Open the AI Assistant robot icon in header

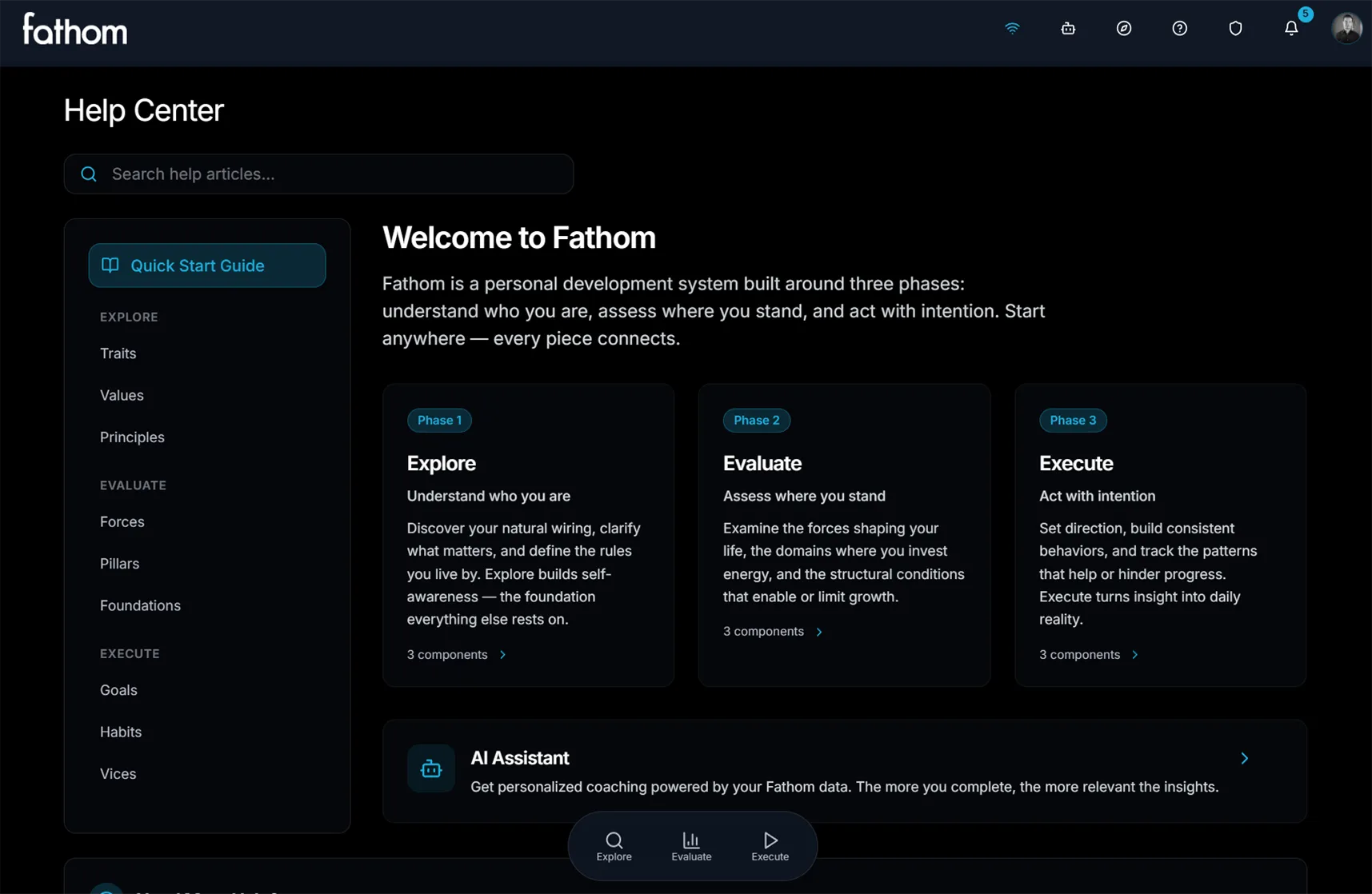[1068, 28]
